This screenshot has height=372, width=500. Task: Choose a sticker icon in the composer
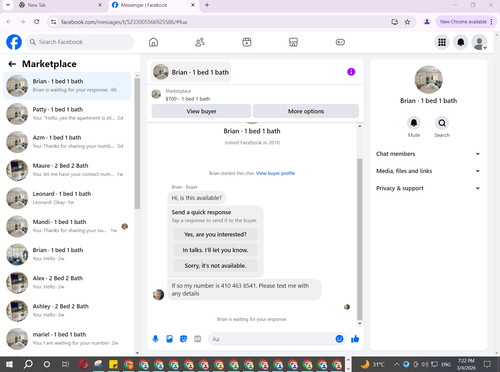pos(184,339)
